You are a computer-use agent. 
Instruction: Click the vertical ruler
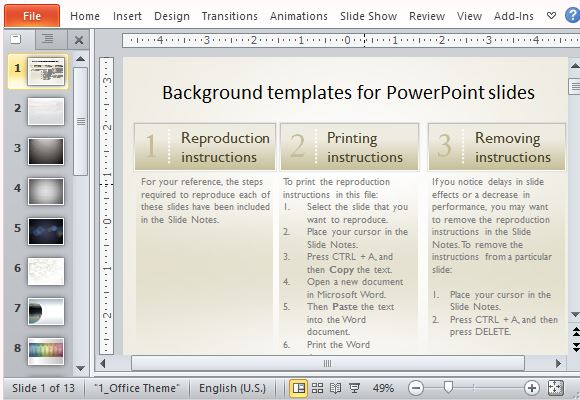point(107,206)
